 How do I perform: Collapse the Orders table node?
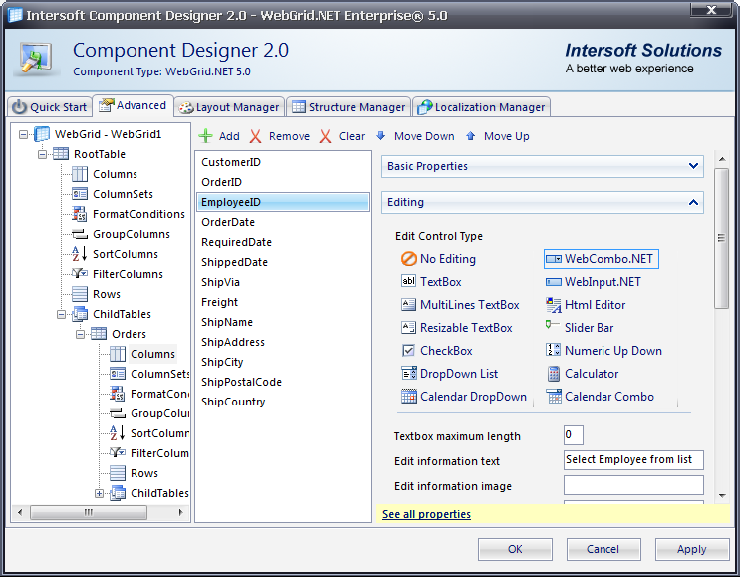click(x=80, y=334)
